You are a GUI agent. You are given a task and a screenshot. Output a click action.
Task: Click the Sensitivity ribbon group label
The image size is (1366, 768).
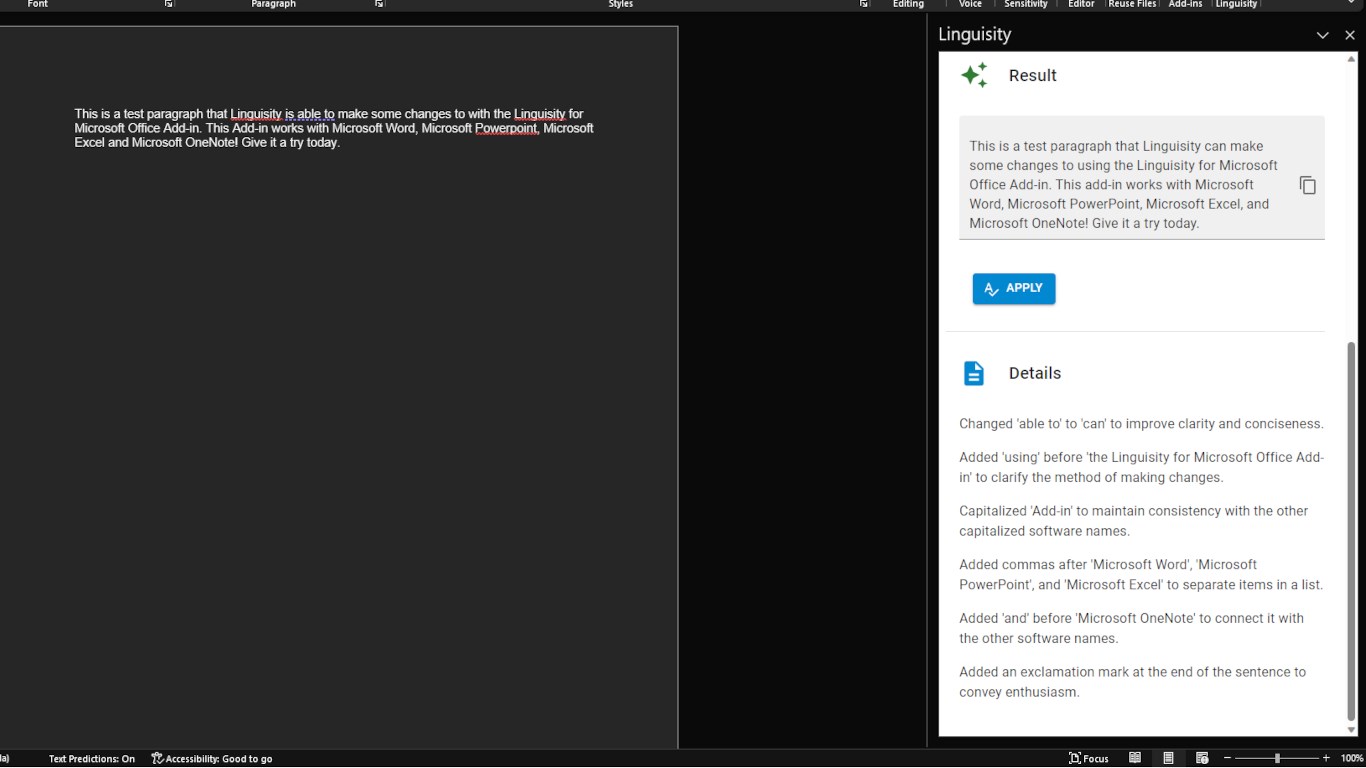1026,4
